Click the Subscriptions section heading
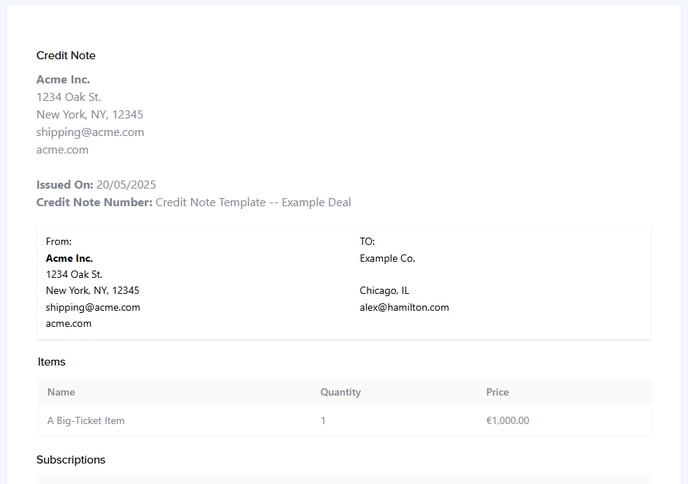 pyautogui.click(x=71, y=460)
